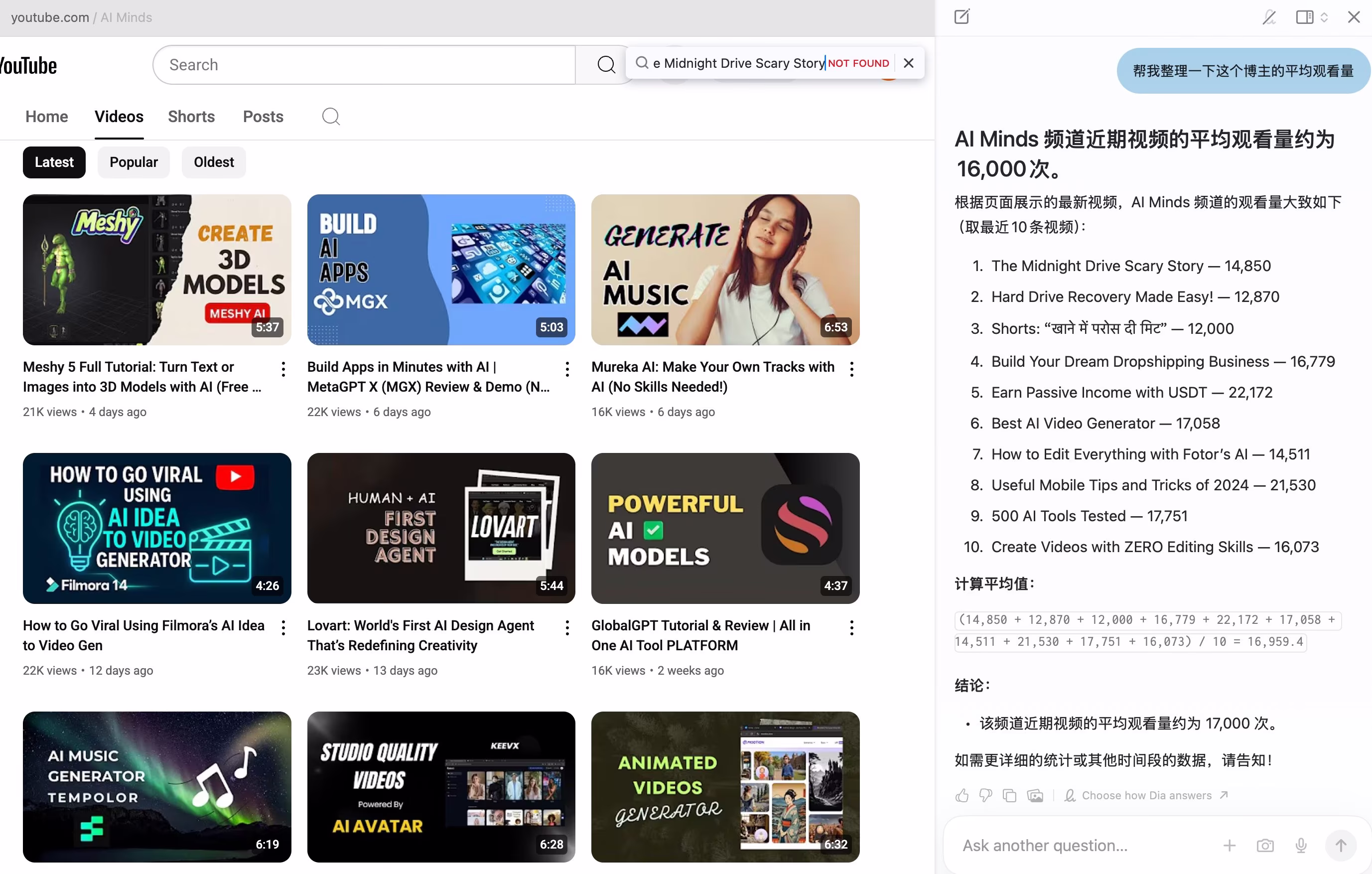This screenshot has height=874, width=1372.
Task: Click the camera screenshot icon in the chat input
Action: point(1265,846)
